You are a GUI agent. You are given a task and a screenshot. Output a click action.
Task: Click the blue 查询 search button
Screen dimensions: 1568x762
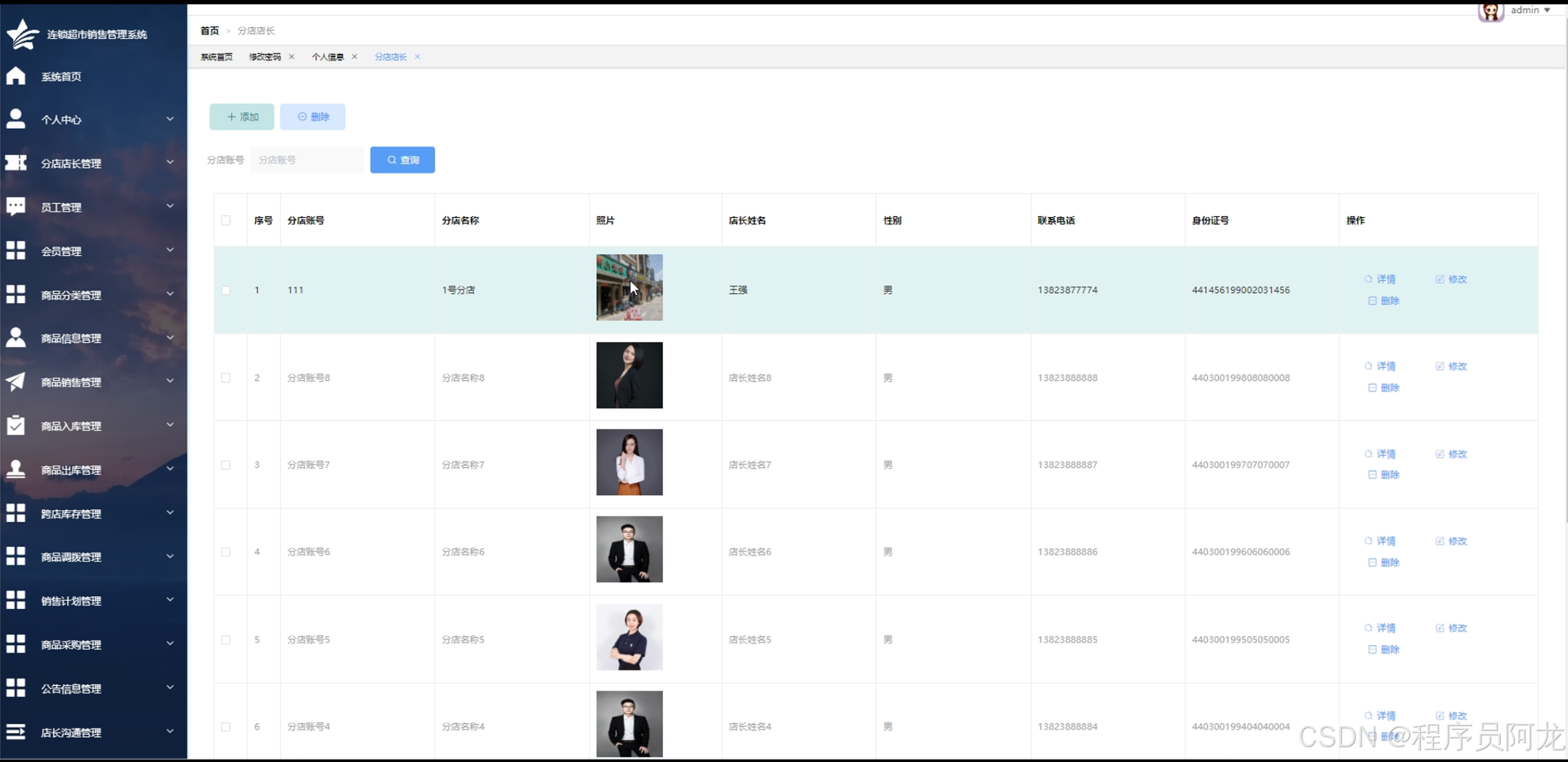point(403,160)
